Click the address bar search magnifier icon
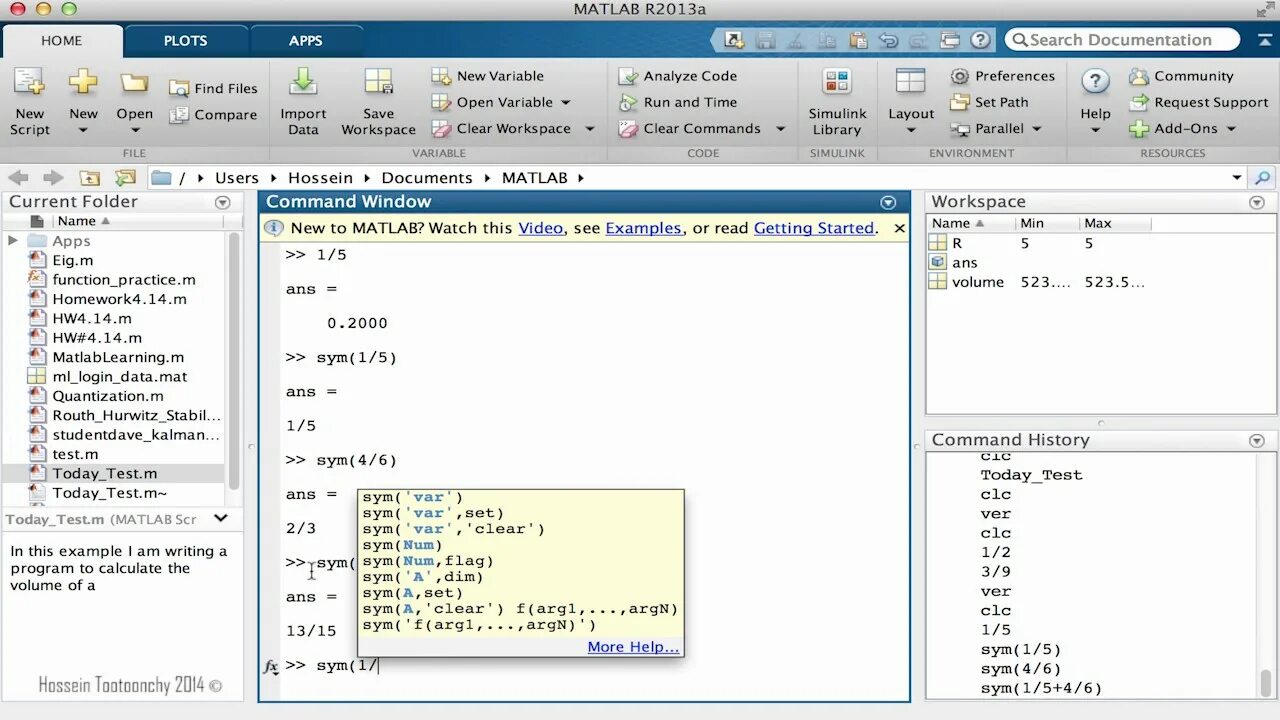Screen dimensions: 1280x720 (x=1263, y=178)
